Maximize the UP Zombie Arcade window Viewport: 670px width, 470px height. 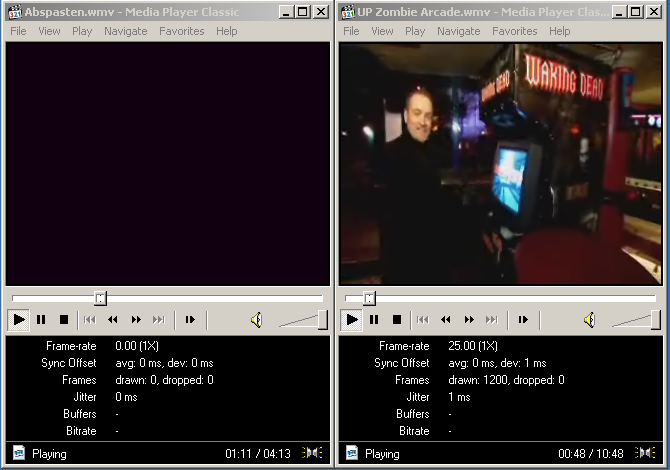[x=635, y=12]
